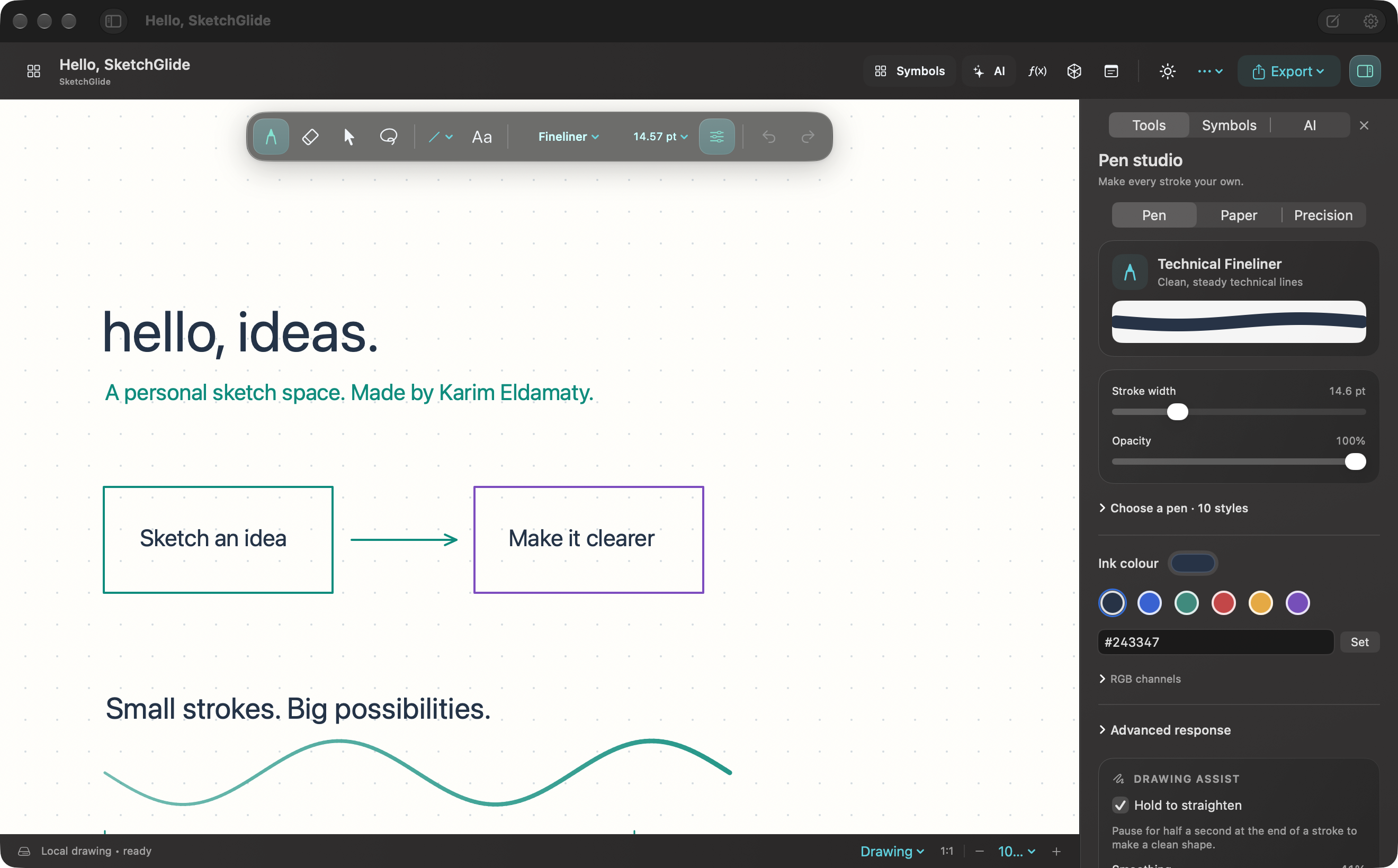
Task: Click the card layout icon in header
Action: (x=1111, y=71)
